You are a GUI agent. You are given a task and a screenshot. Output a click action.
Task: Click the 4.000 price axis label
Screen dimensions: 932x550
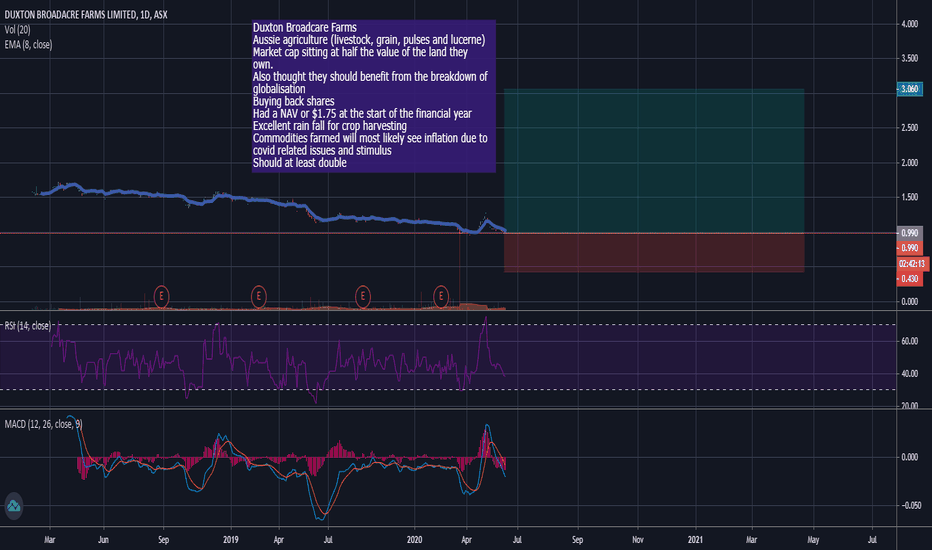pyautogui.click(x=909, y=24)
